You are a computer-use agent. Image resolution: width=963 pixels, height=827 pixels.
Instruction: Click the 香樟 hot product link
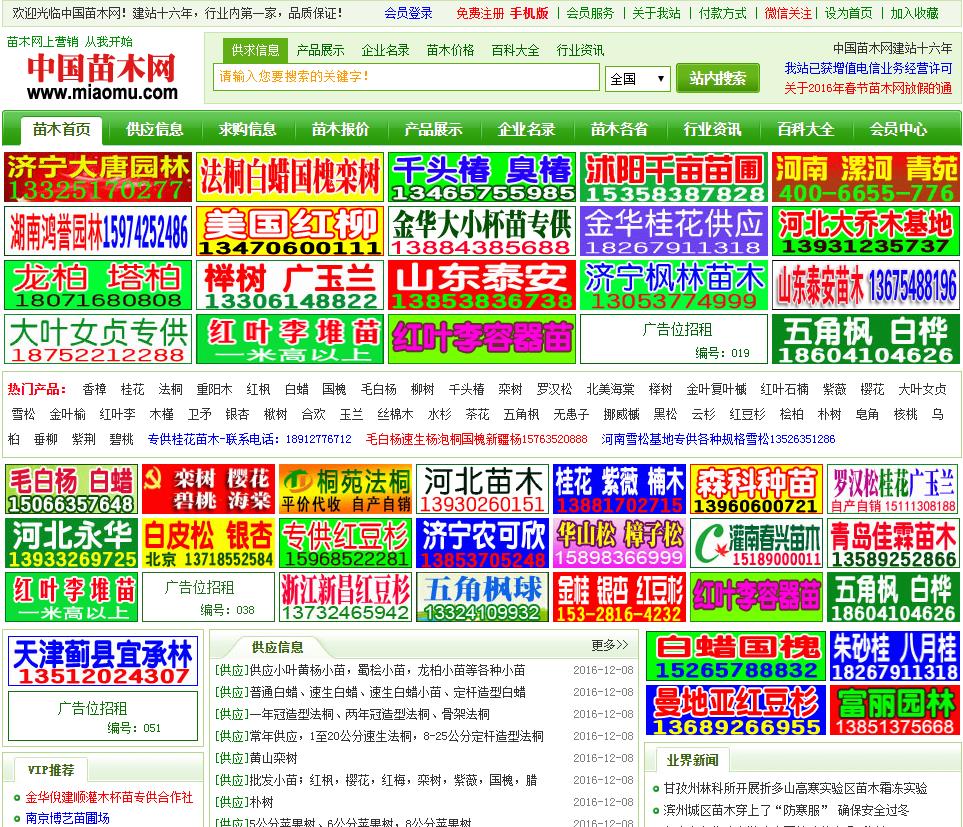point(95,389)
